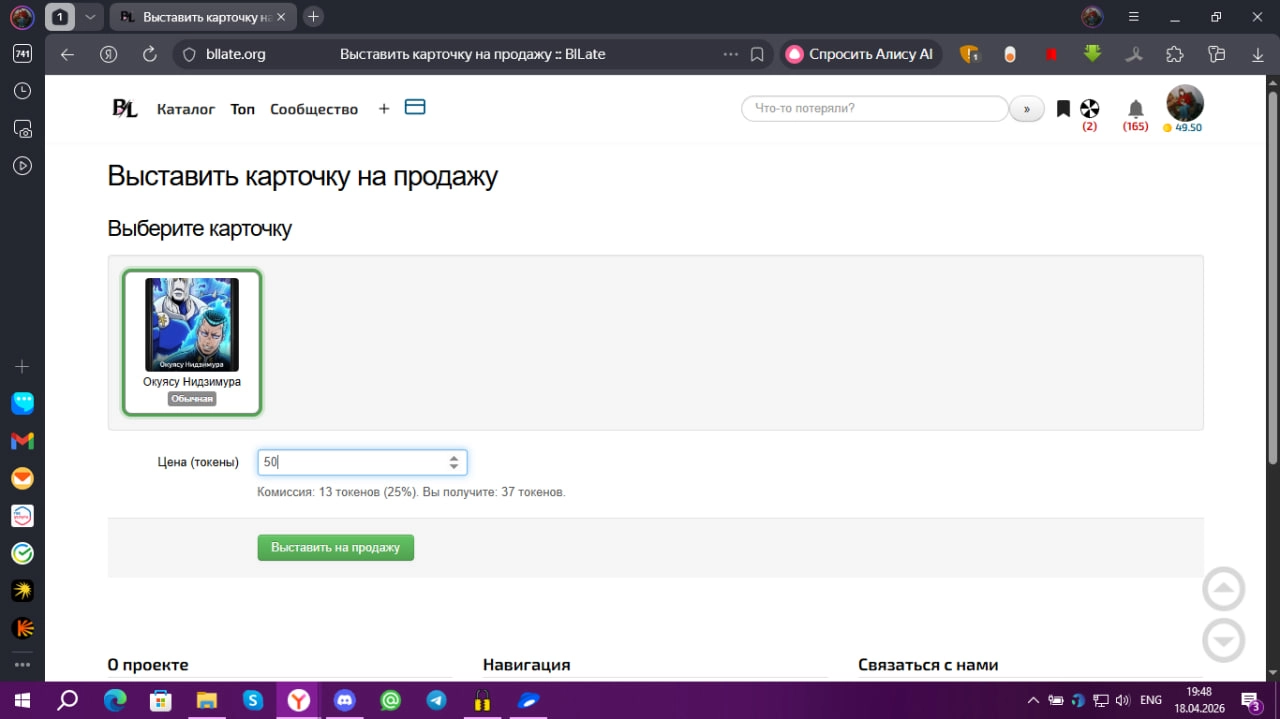
Task: Open sidebar history clock icon
Action: point(22,91)
